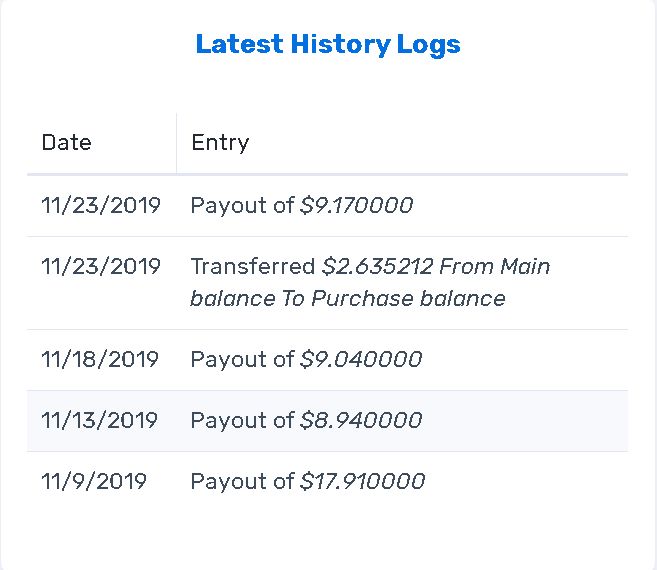657x570 pixels.
Task: Click the Payout of $9.170000 entry
Action: pyautogui.click(x=302, y=205)
